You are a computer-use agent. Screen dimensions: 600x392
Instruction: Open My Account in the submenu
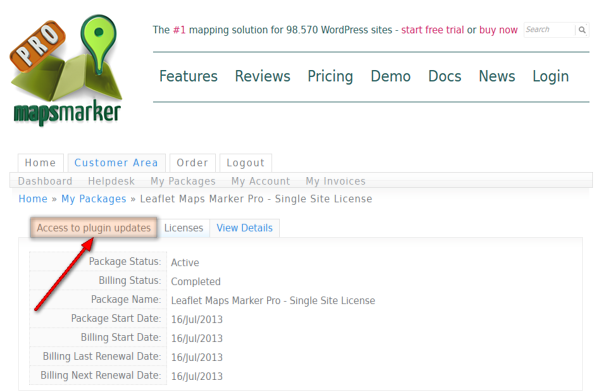[261, 181]
